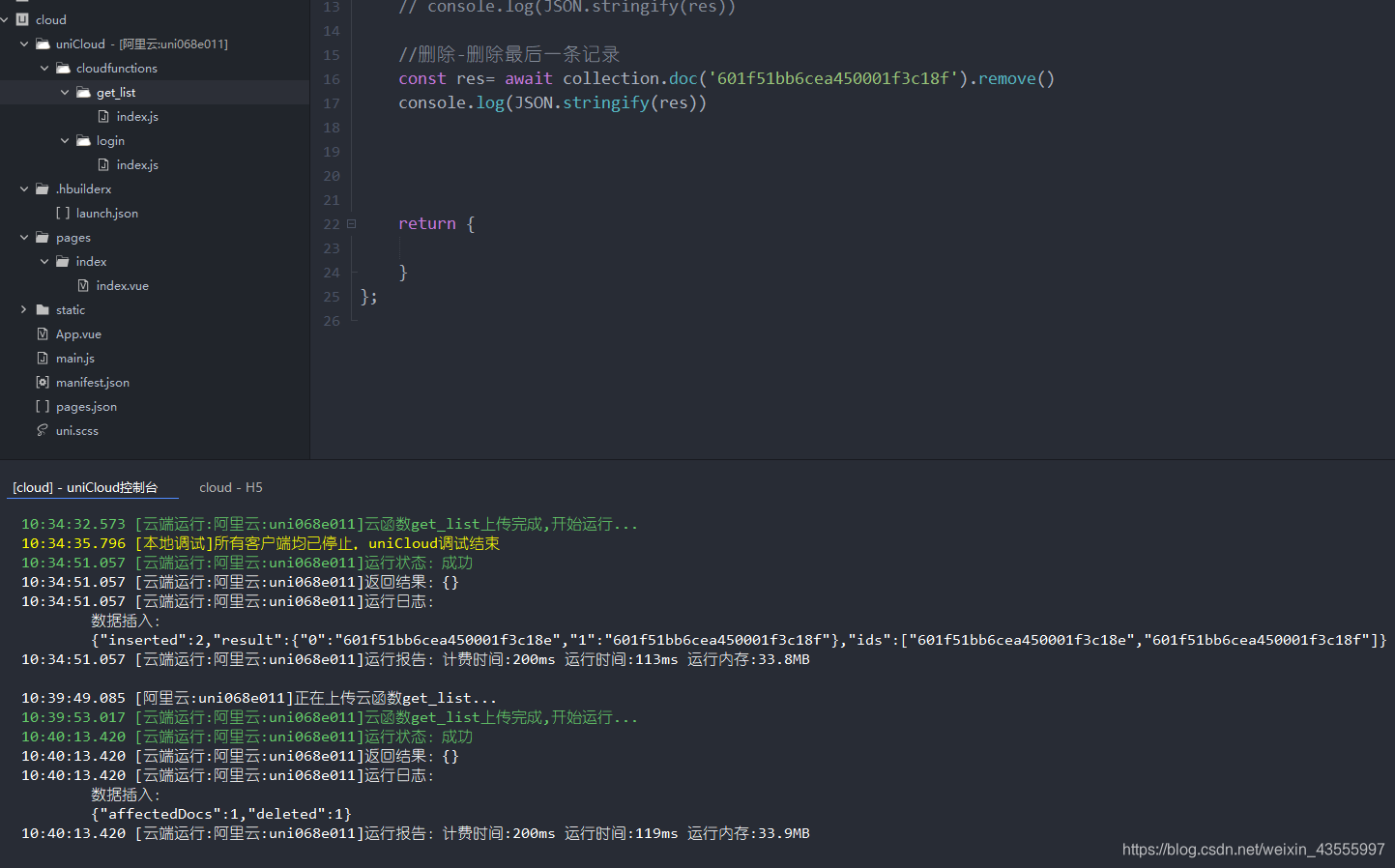Viewport: 1395px width, 868px height.
Task: Click the index folder icon under pages
Action: coord(63,261)
